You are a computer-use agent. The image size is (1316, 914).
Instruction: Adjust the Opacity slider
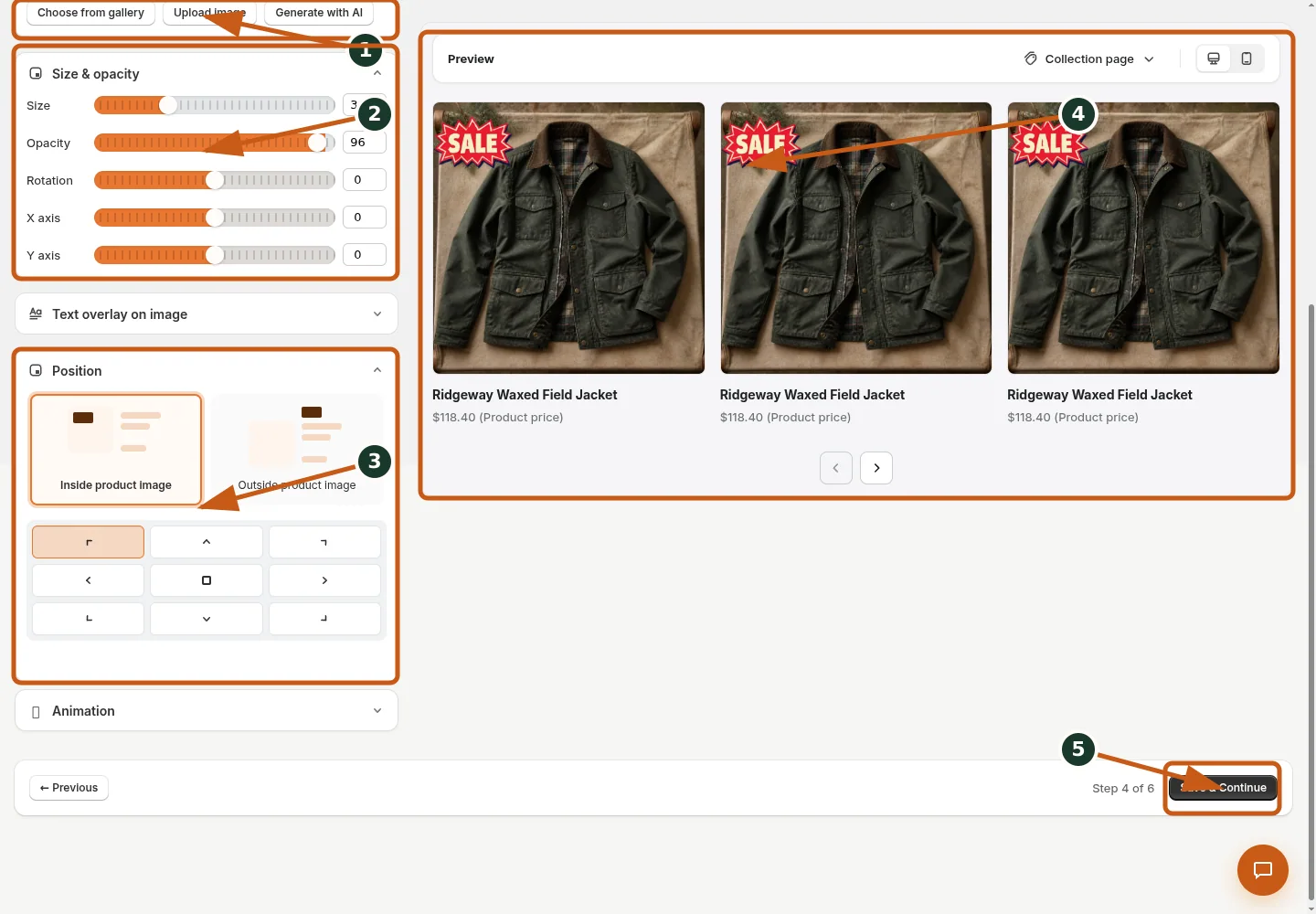215,143
